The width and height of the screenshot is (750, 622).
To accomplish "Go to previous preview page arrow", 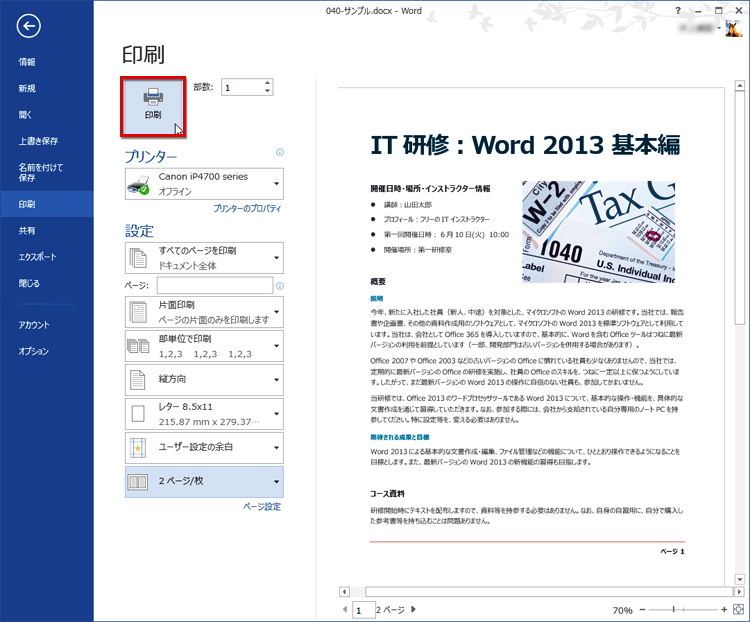I will 345,609.
